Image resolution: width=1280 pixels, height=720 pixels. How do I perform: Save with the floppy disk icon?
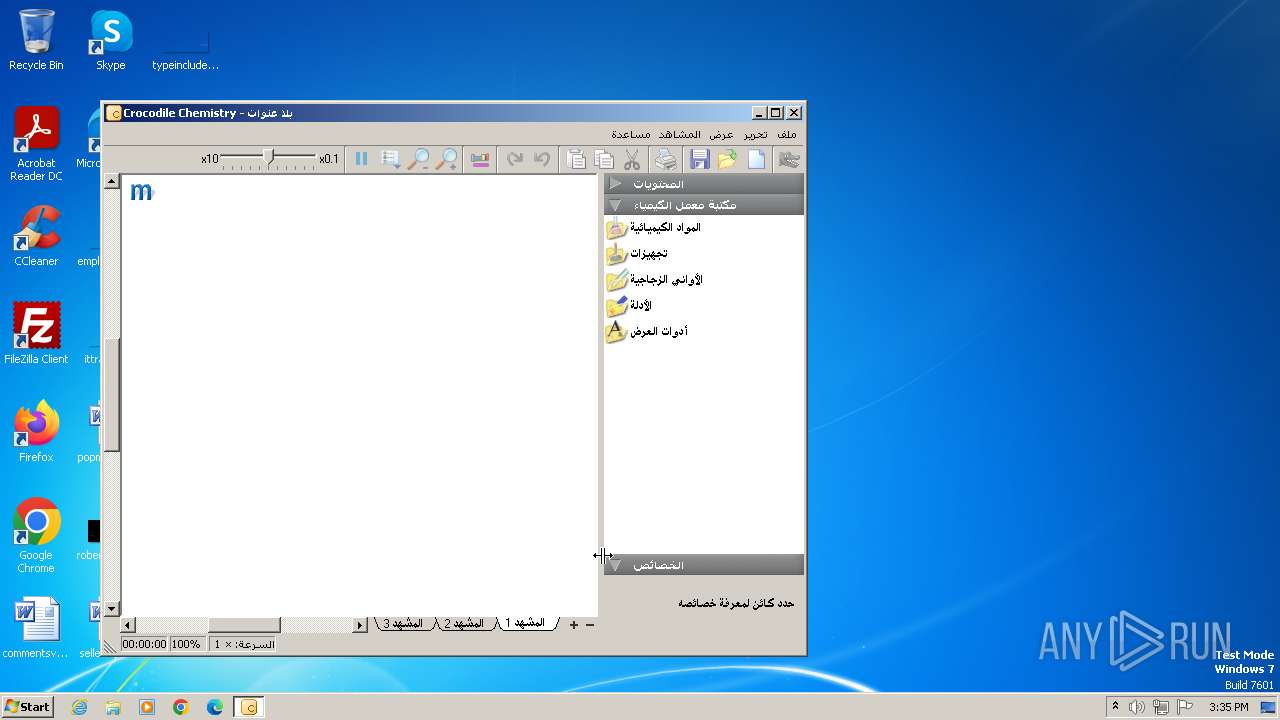point(699,159)
